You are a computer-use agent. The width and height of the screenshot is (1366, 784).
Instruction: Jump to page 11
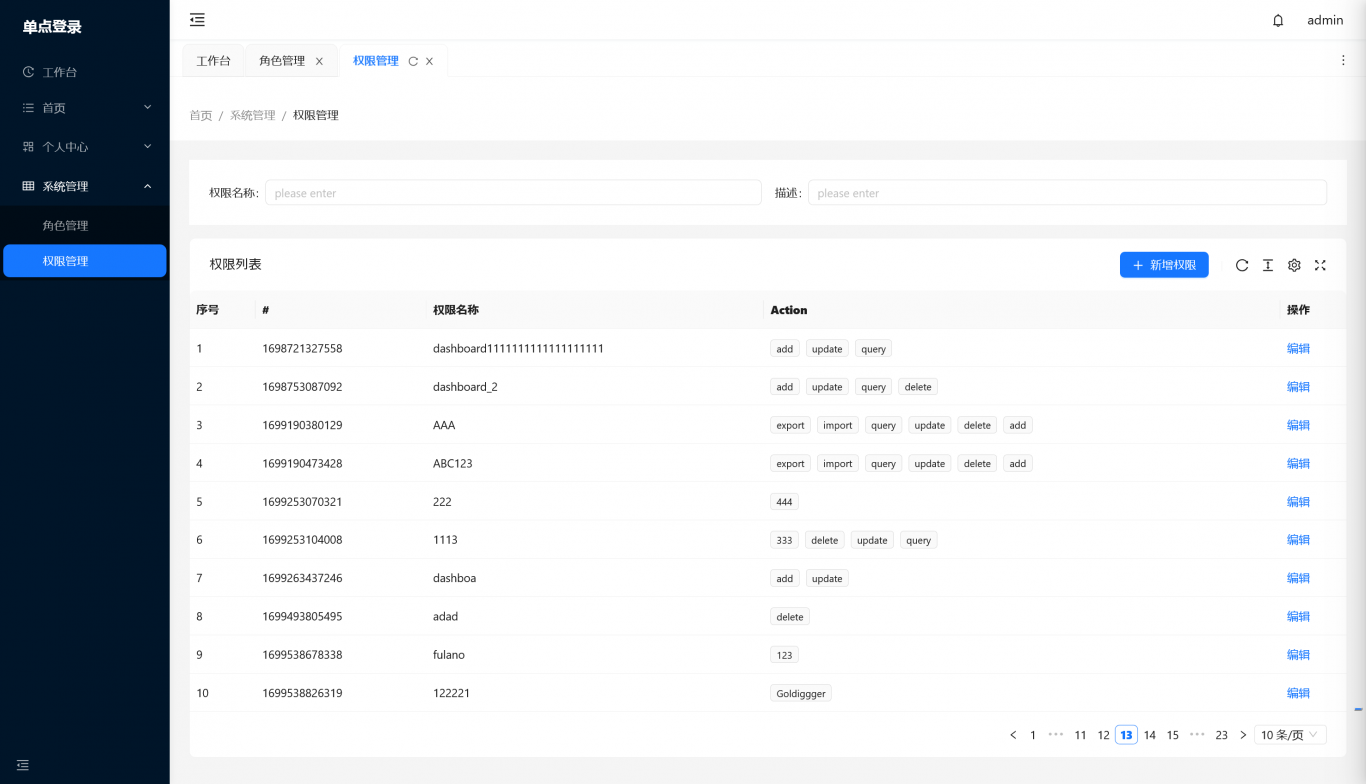tap(1080, 735)
